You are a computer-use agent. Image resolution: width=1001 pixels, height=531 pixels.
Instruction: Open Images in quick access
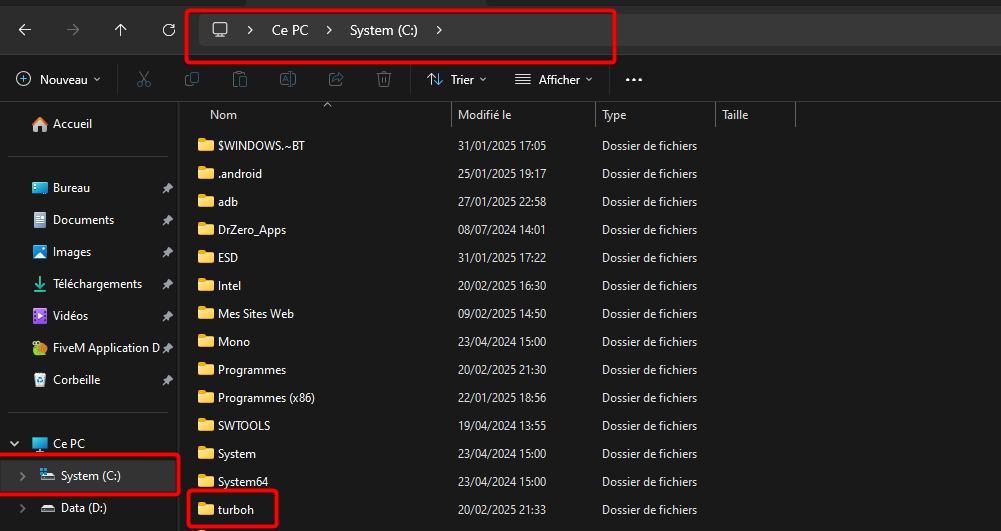[61, 252]
